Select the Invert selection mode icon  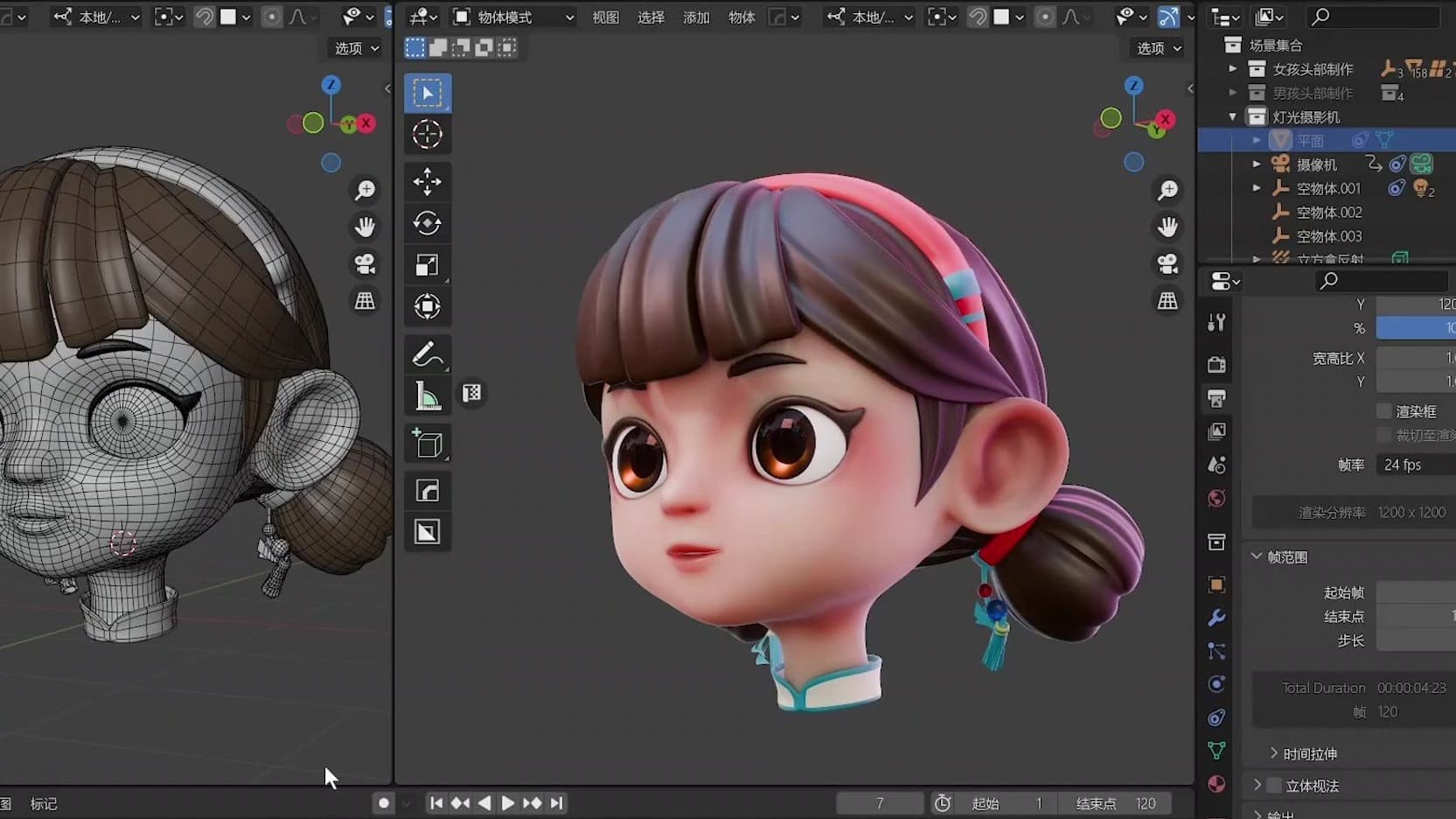point(484,48)
